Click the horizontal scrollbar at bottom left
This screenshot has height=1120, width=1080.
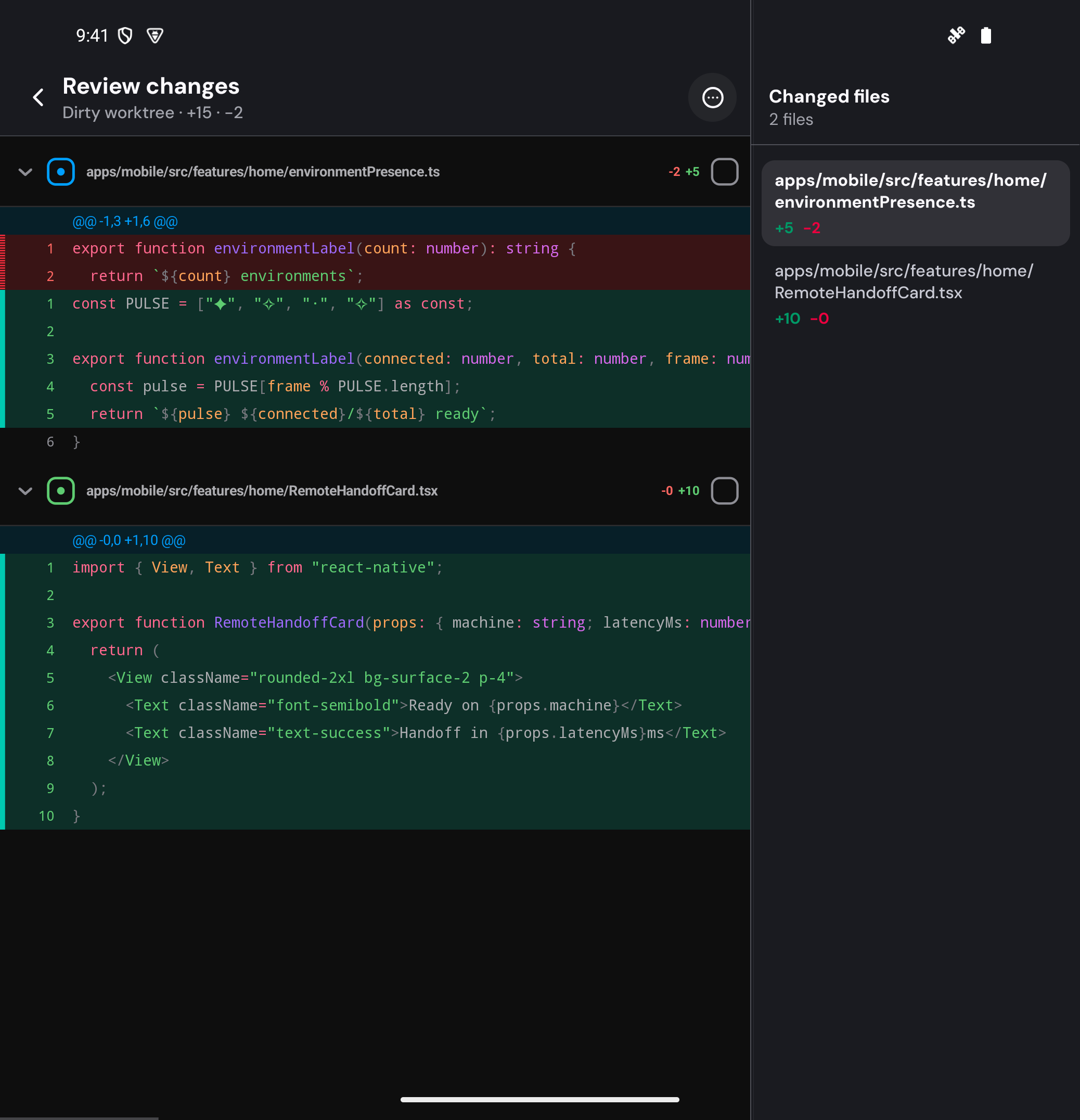(79, 1118)
